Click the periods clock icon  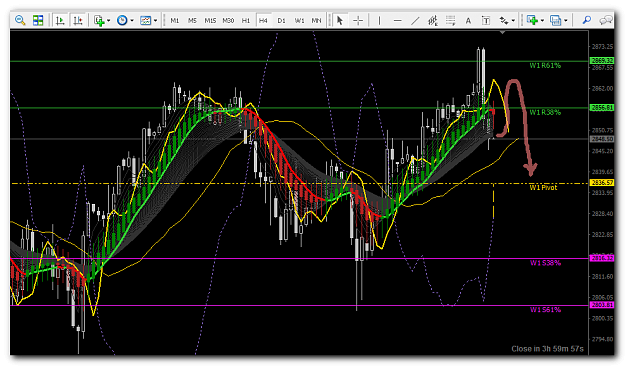(122, 20)
